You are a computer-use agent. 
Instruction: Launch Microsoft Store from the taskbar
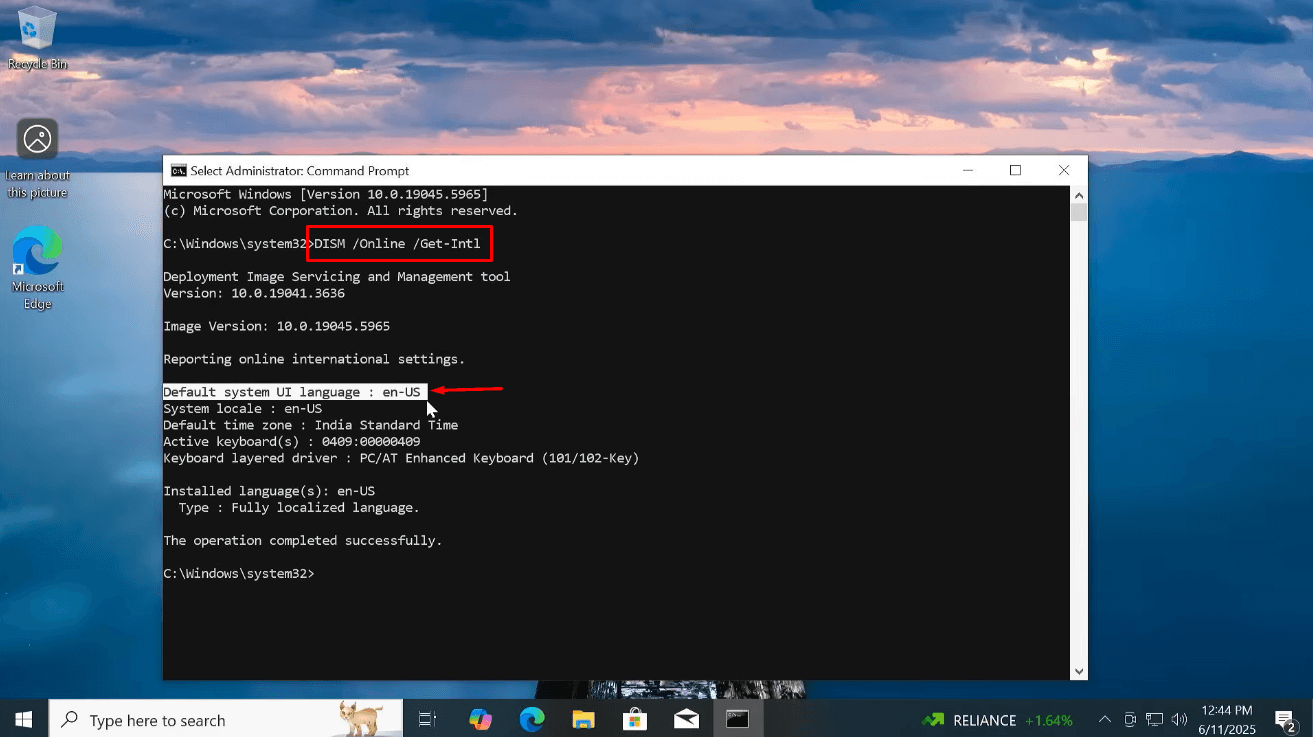(x=635, y=719)
